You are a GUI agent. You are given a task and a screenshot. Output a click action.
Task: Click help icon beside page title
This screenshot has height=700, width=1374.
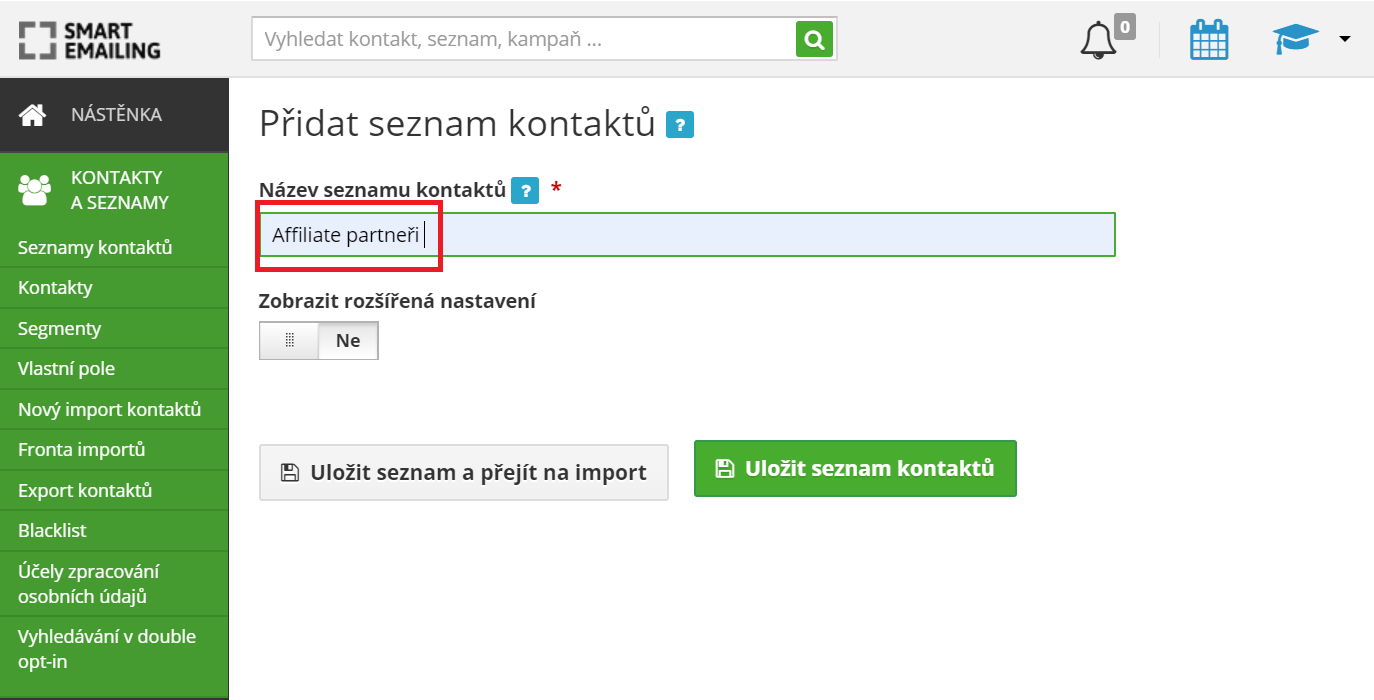(x=680, y=125)
